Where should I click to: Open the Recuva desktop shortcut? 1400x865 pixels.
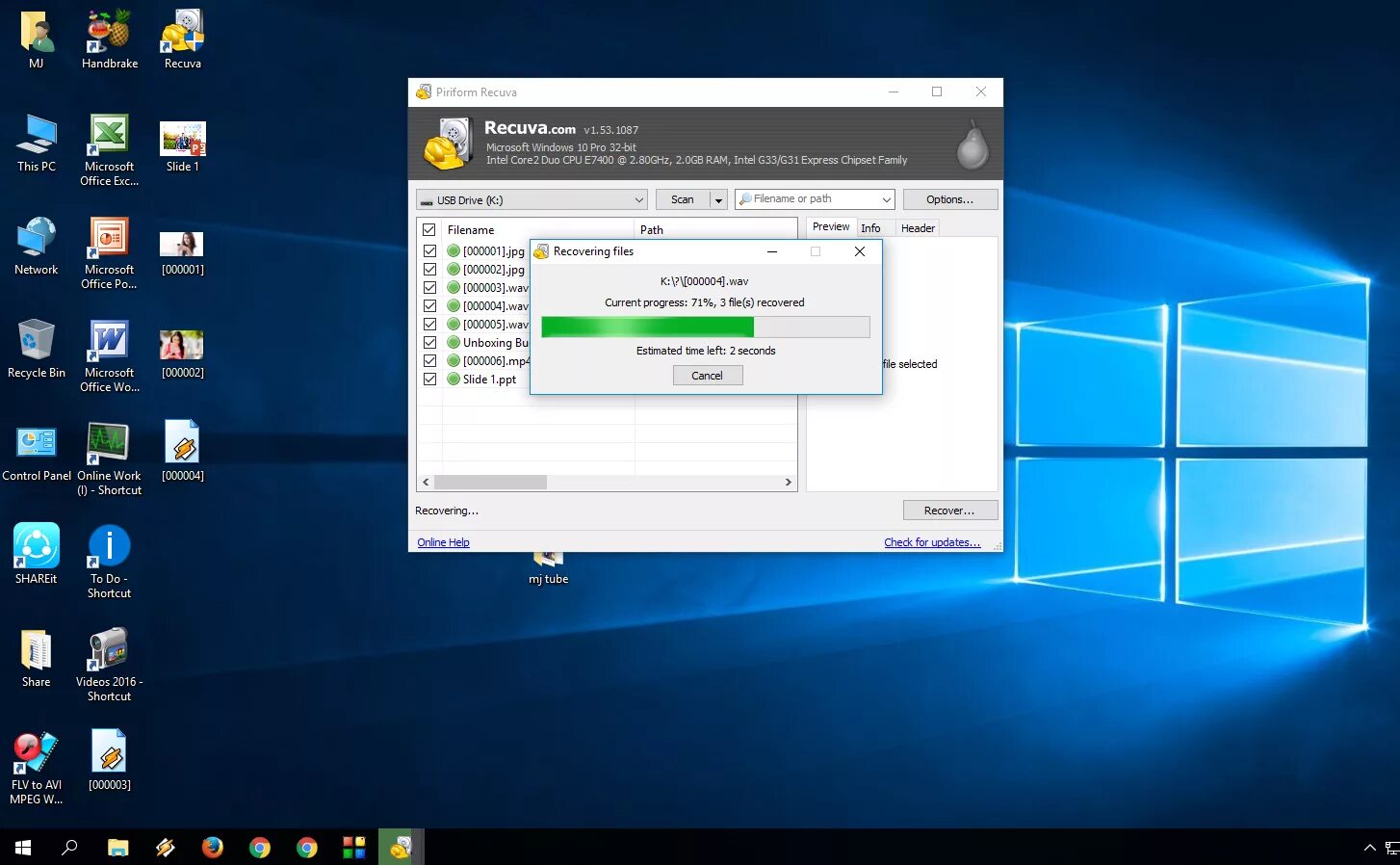183,39
